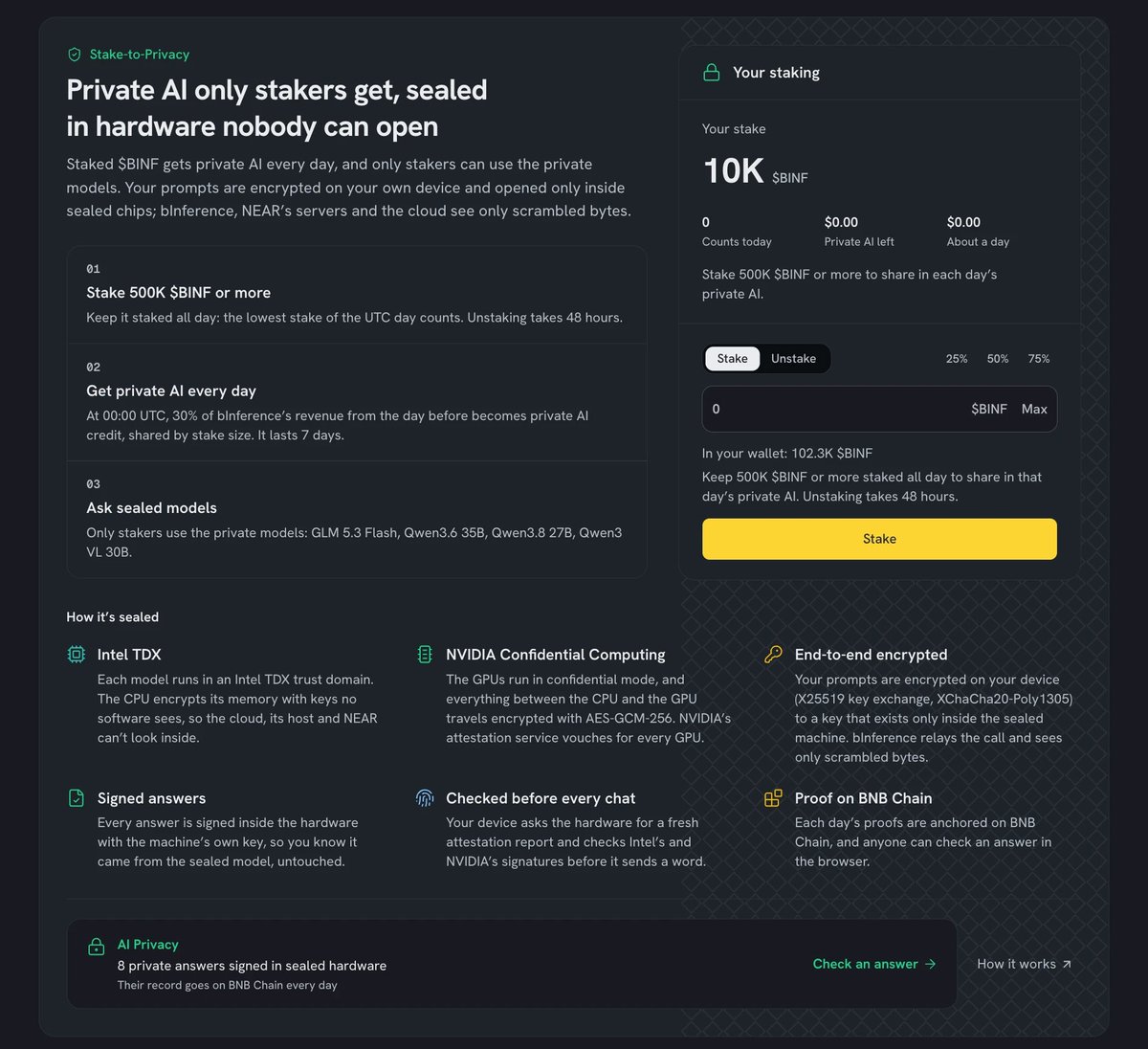Screen dimensions: 1148x1049
Task: Select the Stake tab in the toggle
Action: 733,359
